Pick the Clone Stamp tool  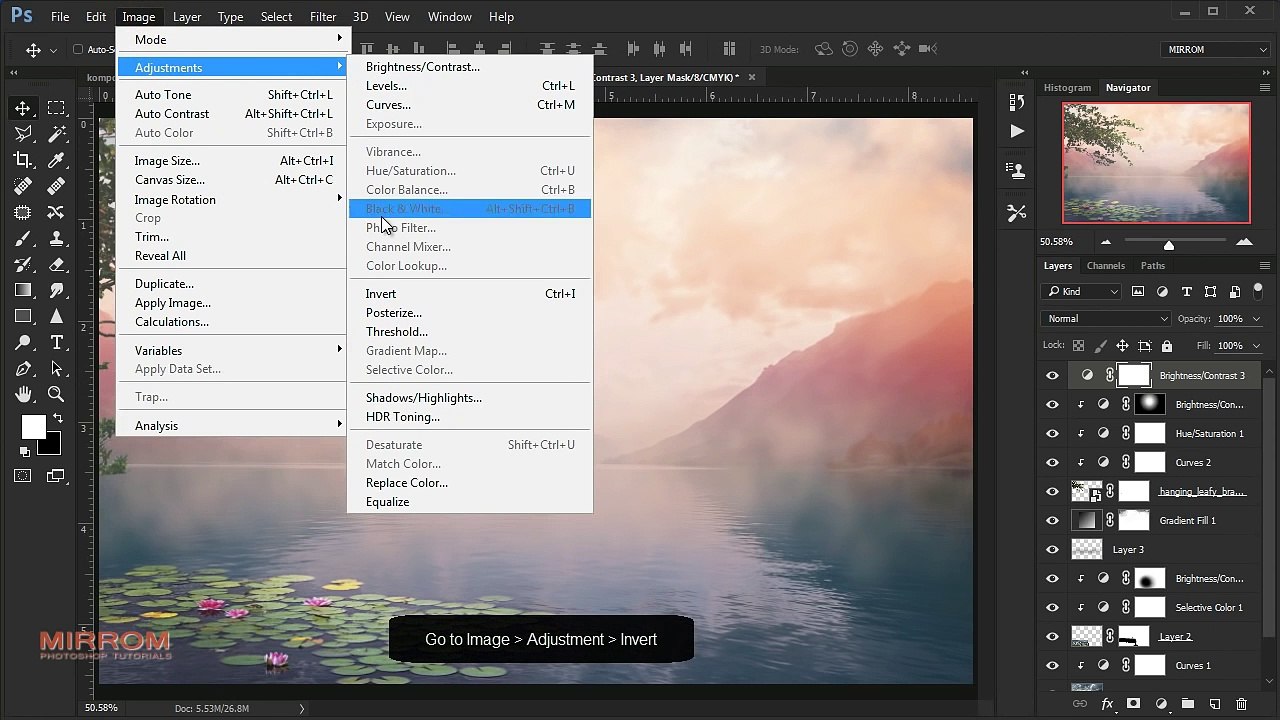[x=57, y=238]
